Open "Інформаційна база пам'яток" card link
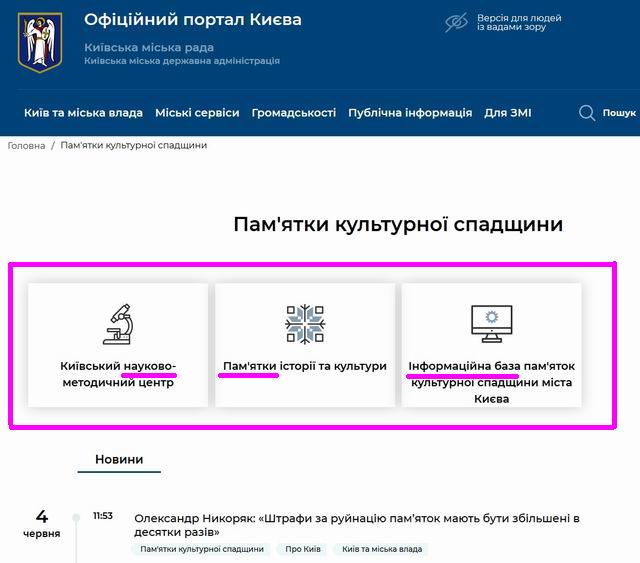The image size is (640, 563). click(x=491, y=381)
